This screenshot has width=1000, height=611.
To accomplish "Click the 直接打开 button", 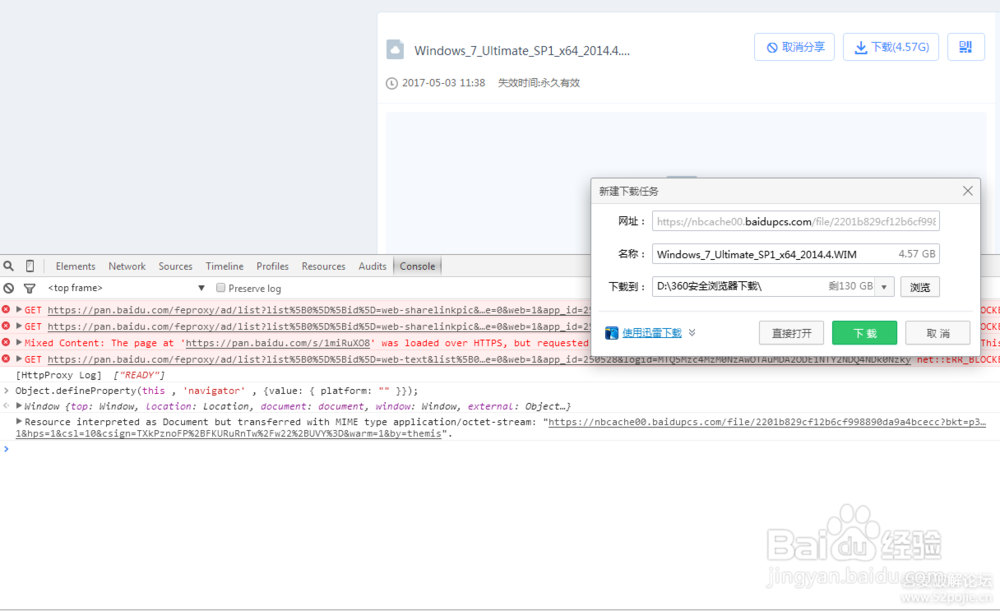I will (791, 333).
